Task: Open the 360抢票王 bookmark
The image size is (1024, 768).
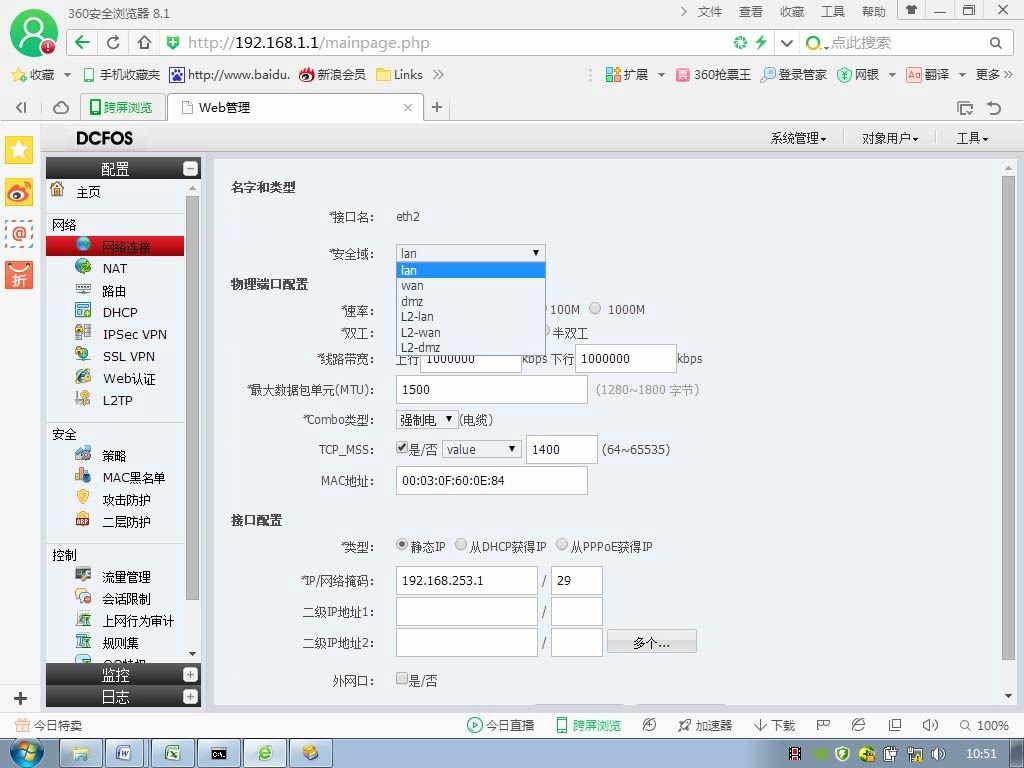Action: point(713,74)
